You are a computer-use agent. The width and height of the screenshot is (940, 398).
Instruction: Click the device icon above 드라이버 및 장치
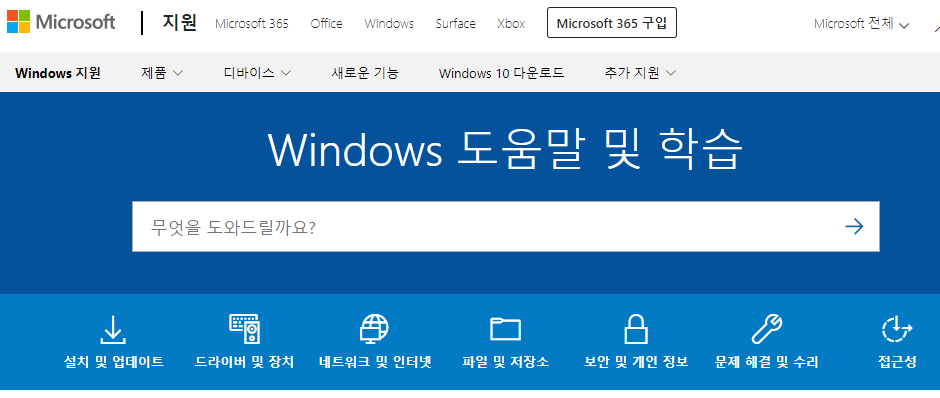(245, 329)
